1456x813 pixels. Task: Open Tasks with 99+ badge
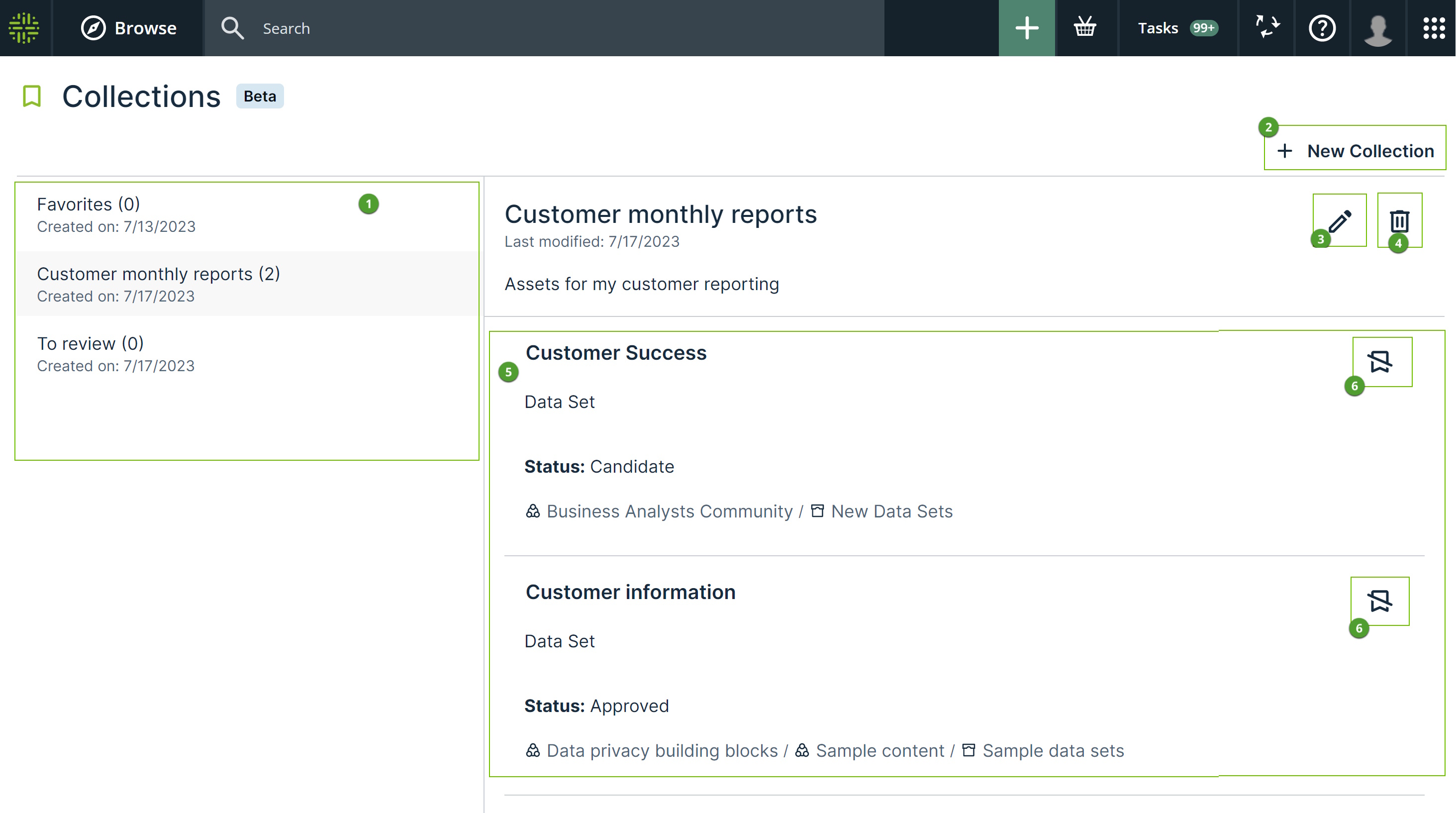coord(1177,28)
